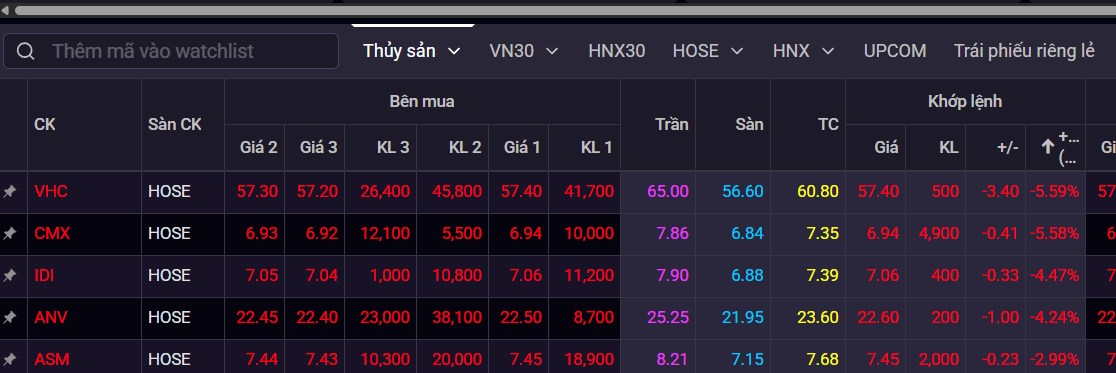Screen dimensions: 1116x373
Task: Click ASM ceiling price 8.21
Action: click(x=672, y=359)
